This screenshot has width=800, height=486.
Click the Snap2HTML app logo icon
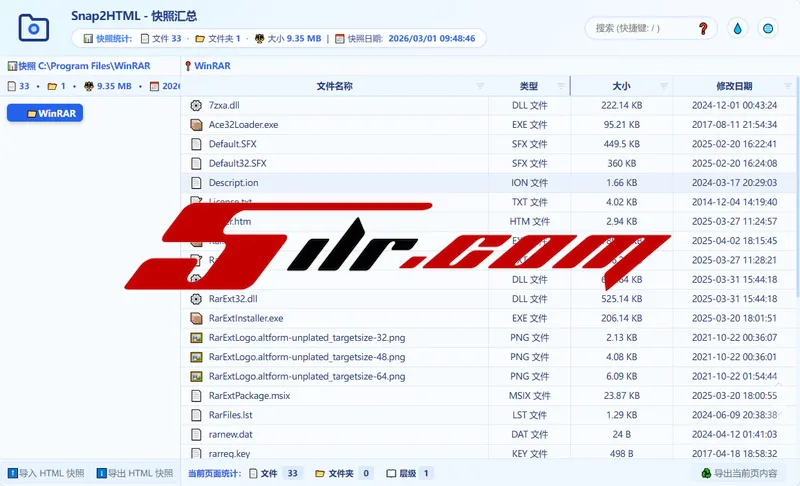pos(34,27)
